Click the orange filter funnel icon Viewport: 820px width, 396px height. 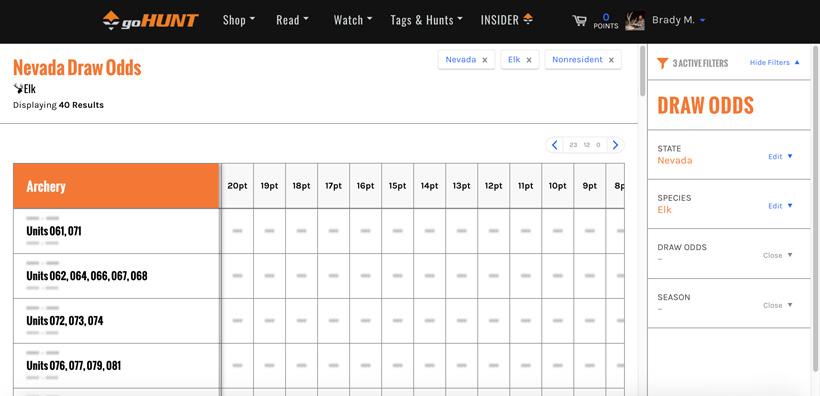point(662,63)
